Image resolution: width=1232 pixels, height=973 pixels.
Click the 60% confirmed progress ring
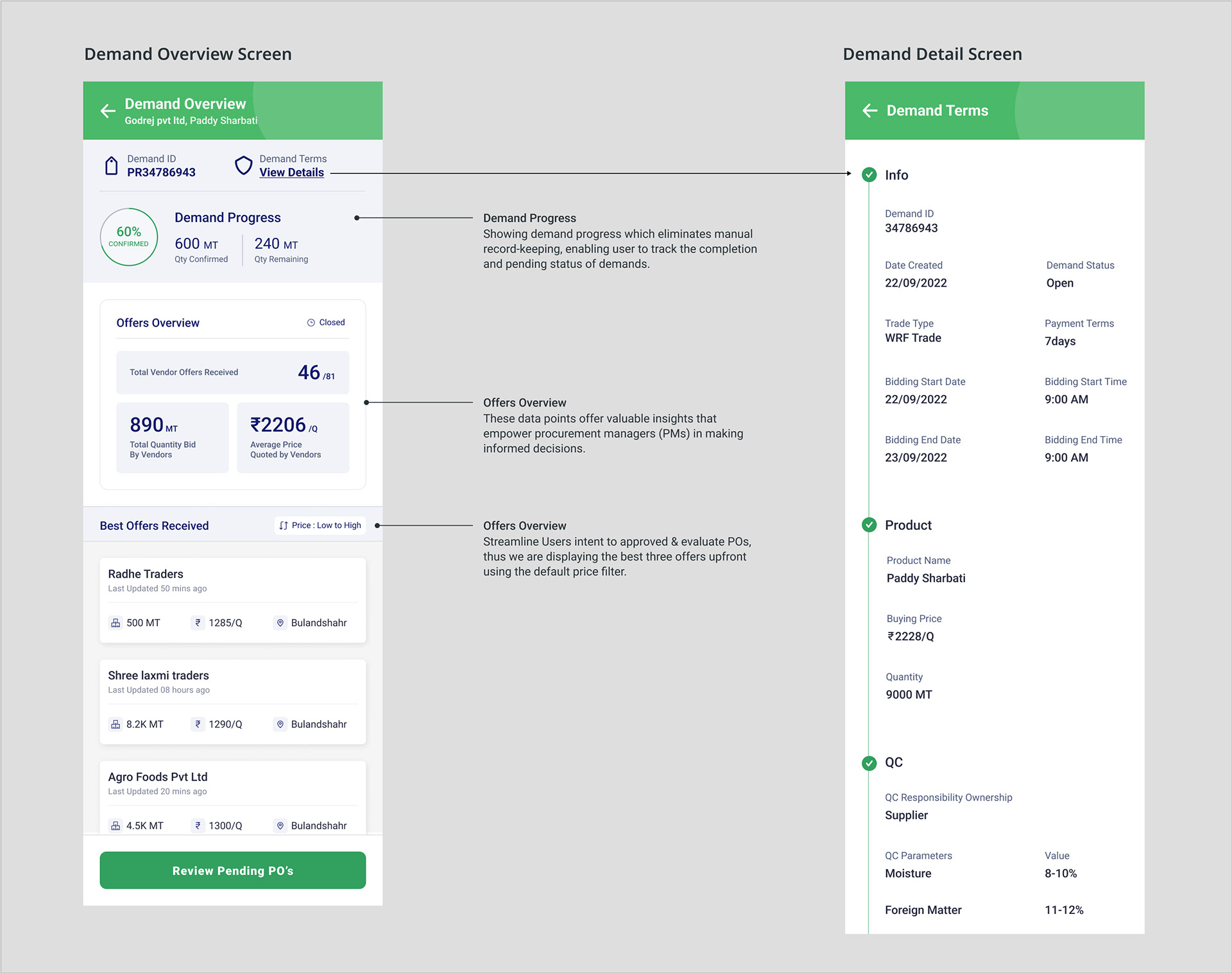click(x=129, y=237)
